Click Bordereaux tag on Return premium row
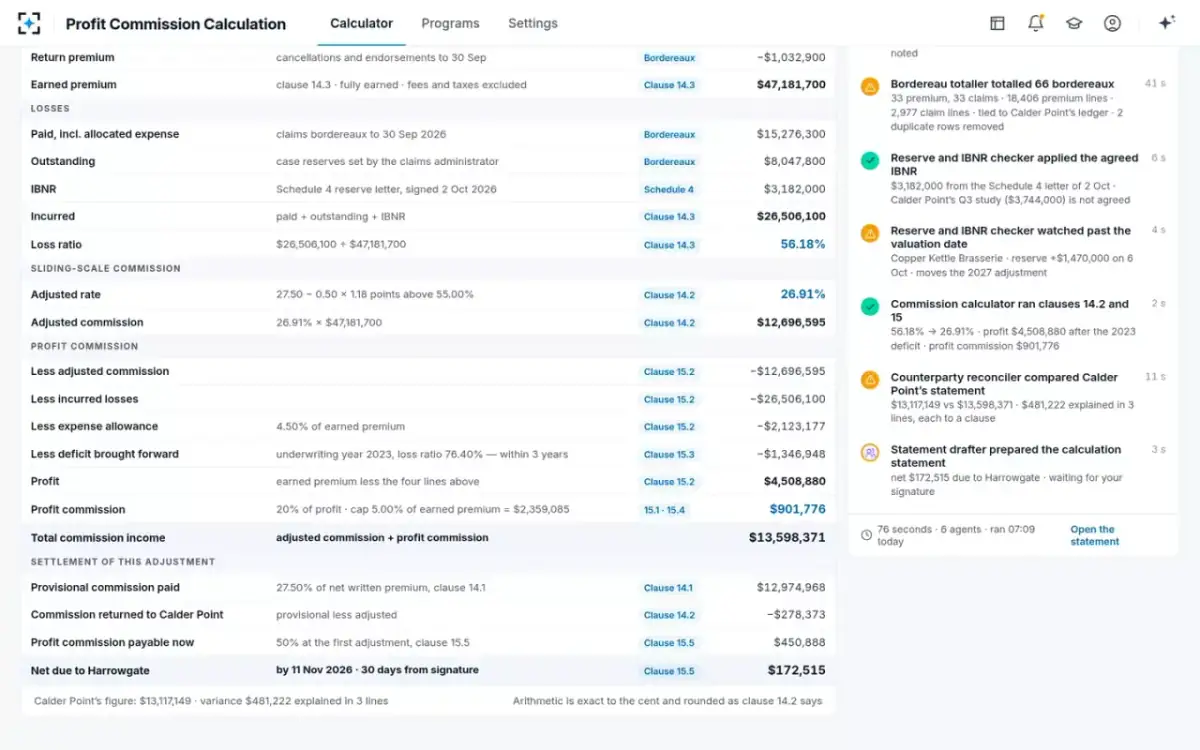The height and width of the screenshot is (750, 1200). [x=669, y=58]
